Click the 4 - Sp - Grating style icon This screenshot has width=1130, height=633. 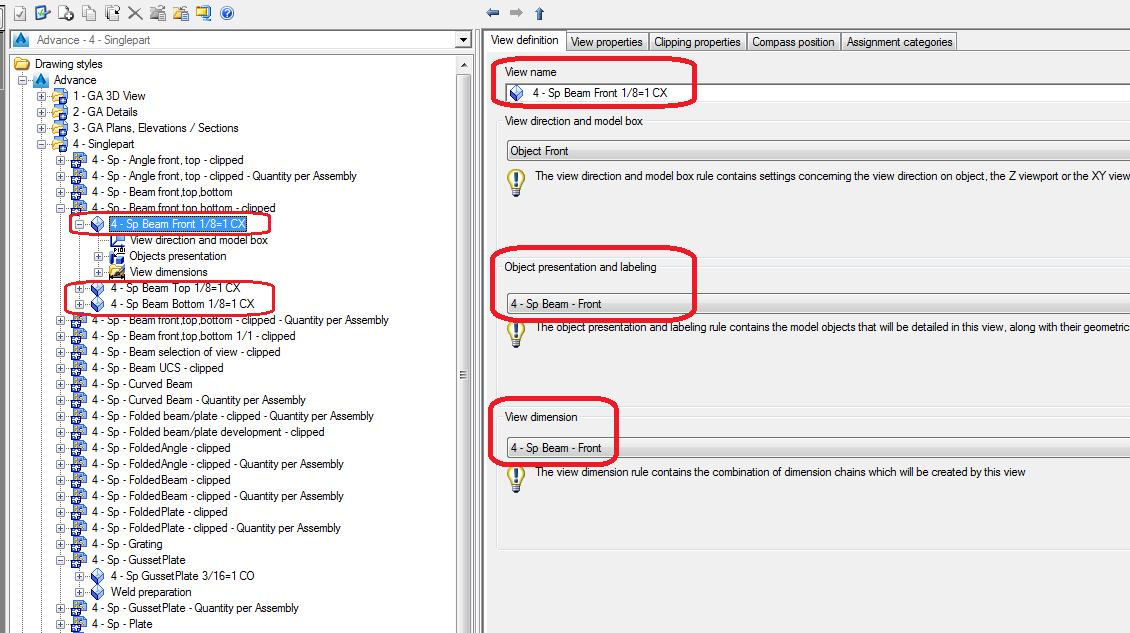[79, 544]
